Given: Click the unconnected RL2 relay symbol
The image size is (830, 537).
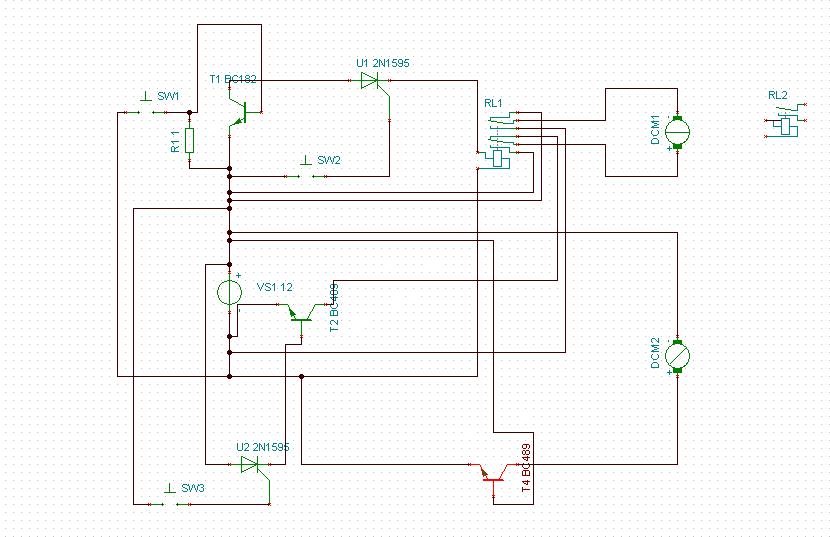Looking at the screenshot, I should tap(786, 121).
